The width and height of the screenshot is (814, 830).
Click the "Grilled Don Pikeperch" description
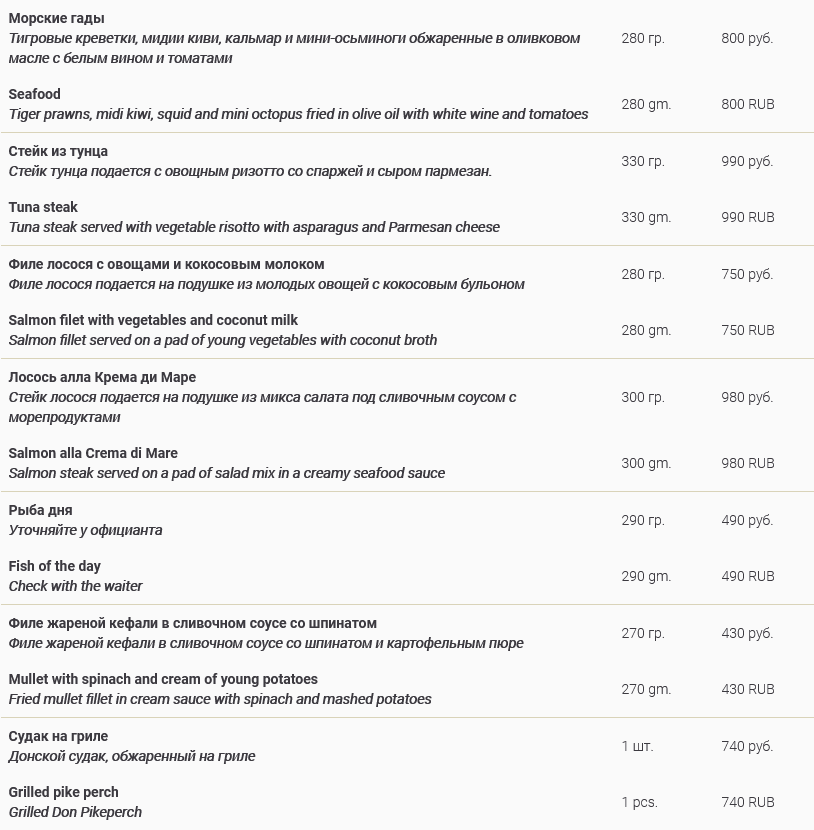(75, 812)
